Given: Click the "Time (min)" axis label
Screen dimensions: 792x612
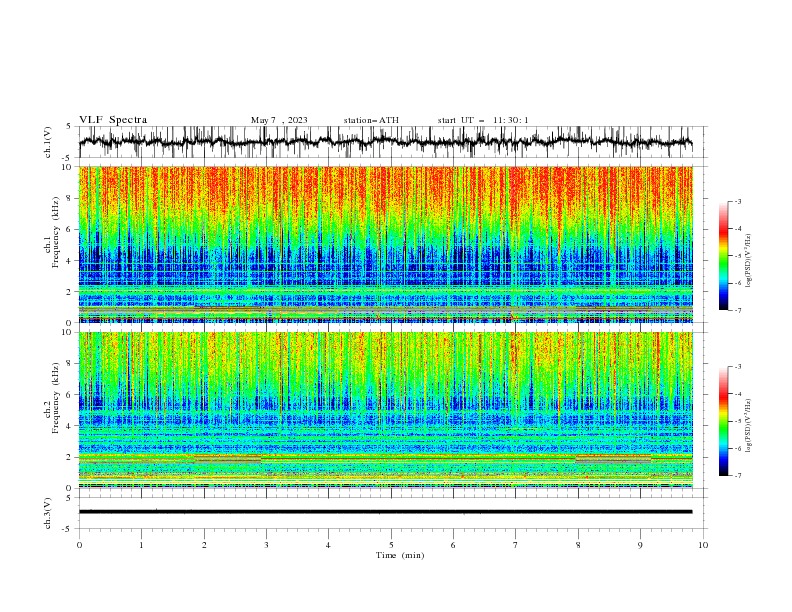Looking at the screenshot, I should pos(400,555).
